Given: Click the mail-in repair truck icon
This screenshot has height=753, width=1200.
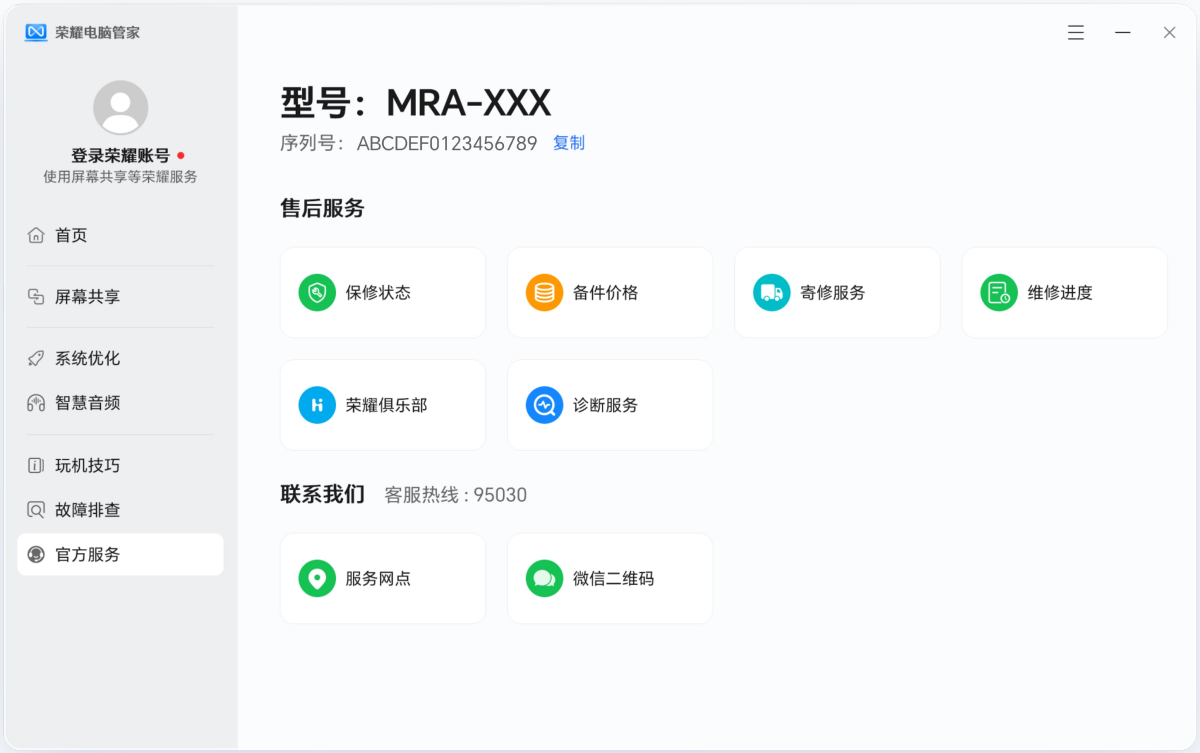Looking at the screenshot, I should pyautogui.click(x=771, y=293).
